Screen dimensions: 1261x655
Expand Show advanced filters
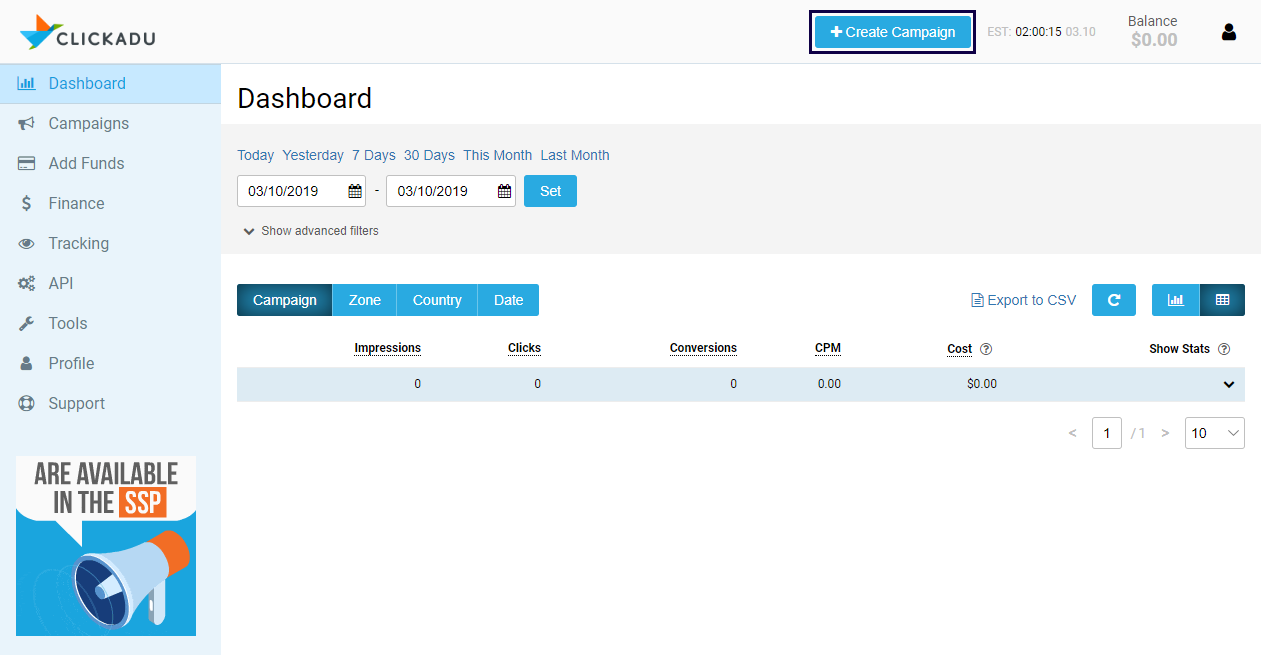point(311,231)
